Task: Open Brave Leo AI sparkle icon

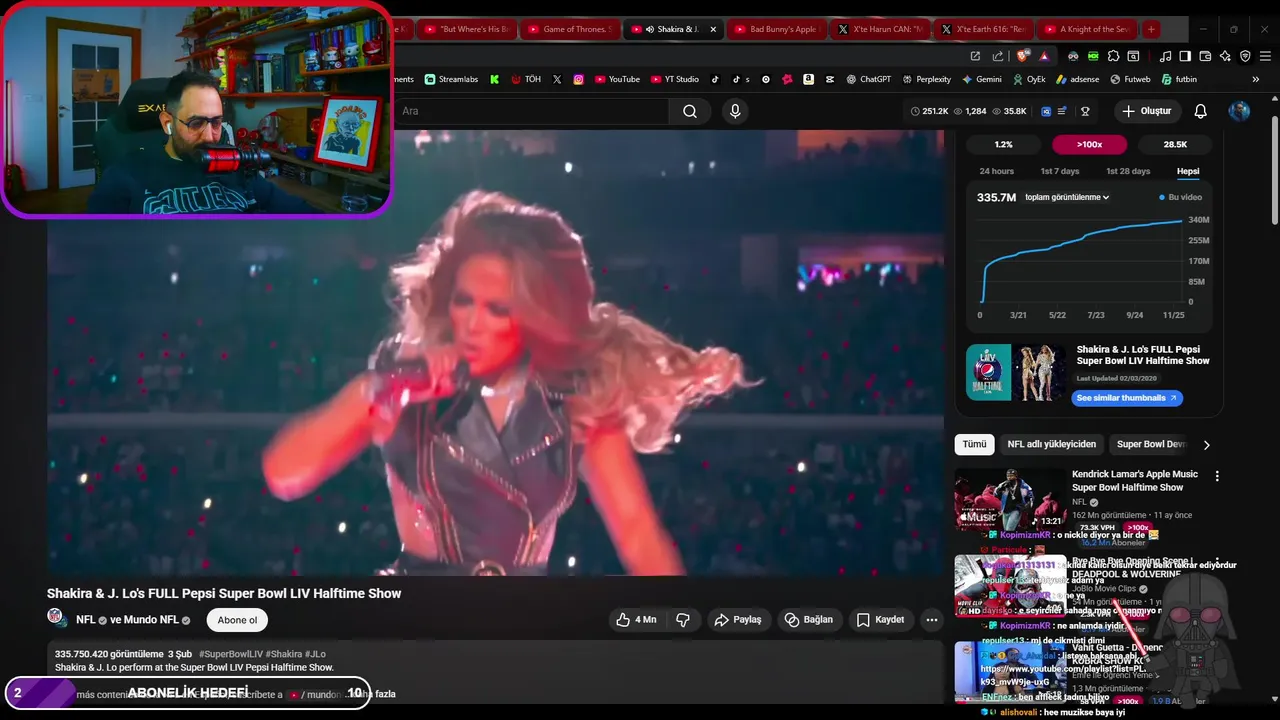Action: (x=1225, y=56)
